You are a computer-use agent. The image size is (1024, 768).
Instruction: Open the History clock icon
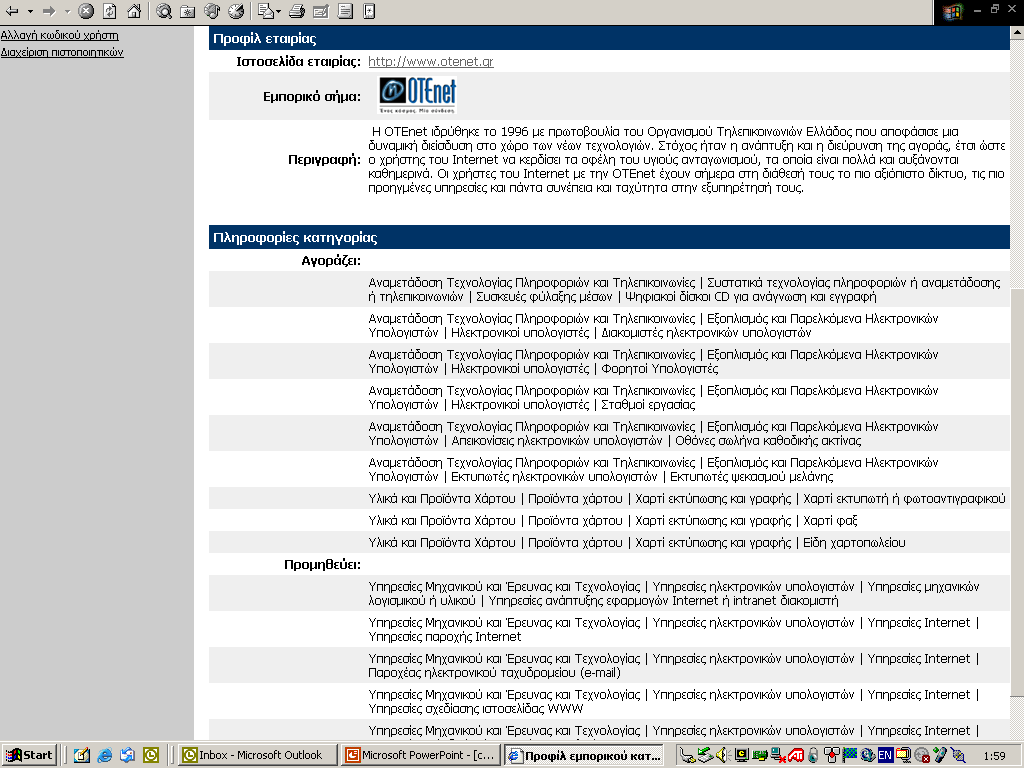(236, 11)
